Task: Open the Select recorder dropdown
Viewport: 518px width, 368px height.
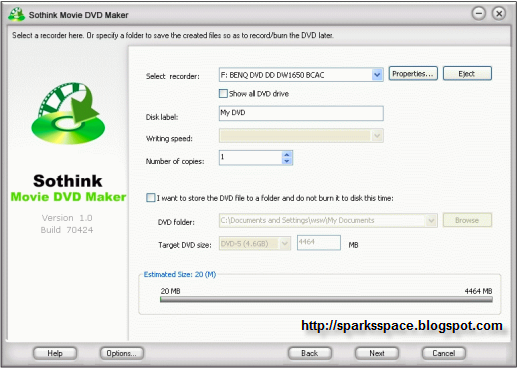Action: coord(377,75)
